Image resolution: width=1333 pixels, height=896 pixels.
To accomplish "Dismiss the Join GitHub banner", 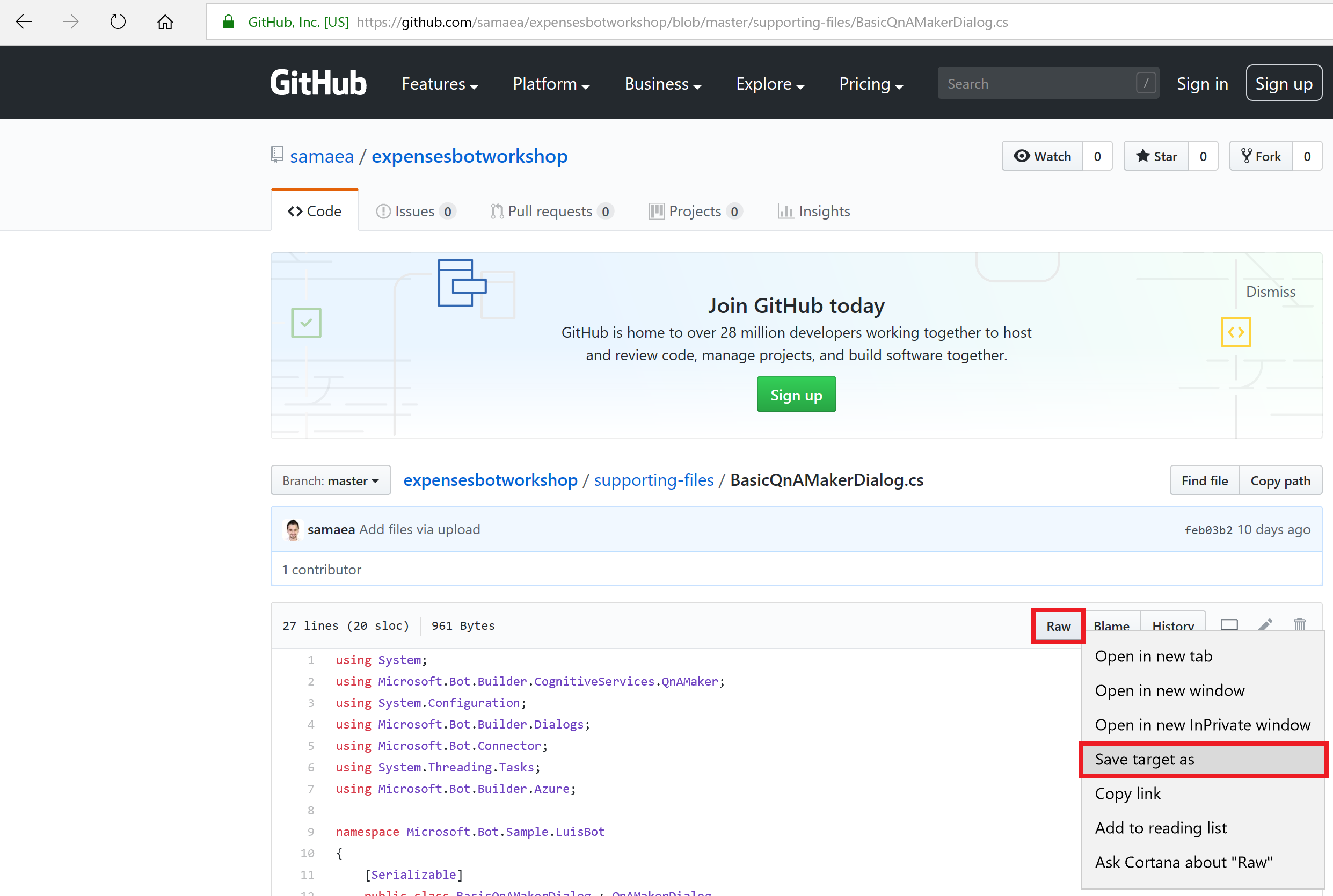I will pyautogui.click(x=1270, y=292).
